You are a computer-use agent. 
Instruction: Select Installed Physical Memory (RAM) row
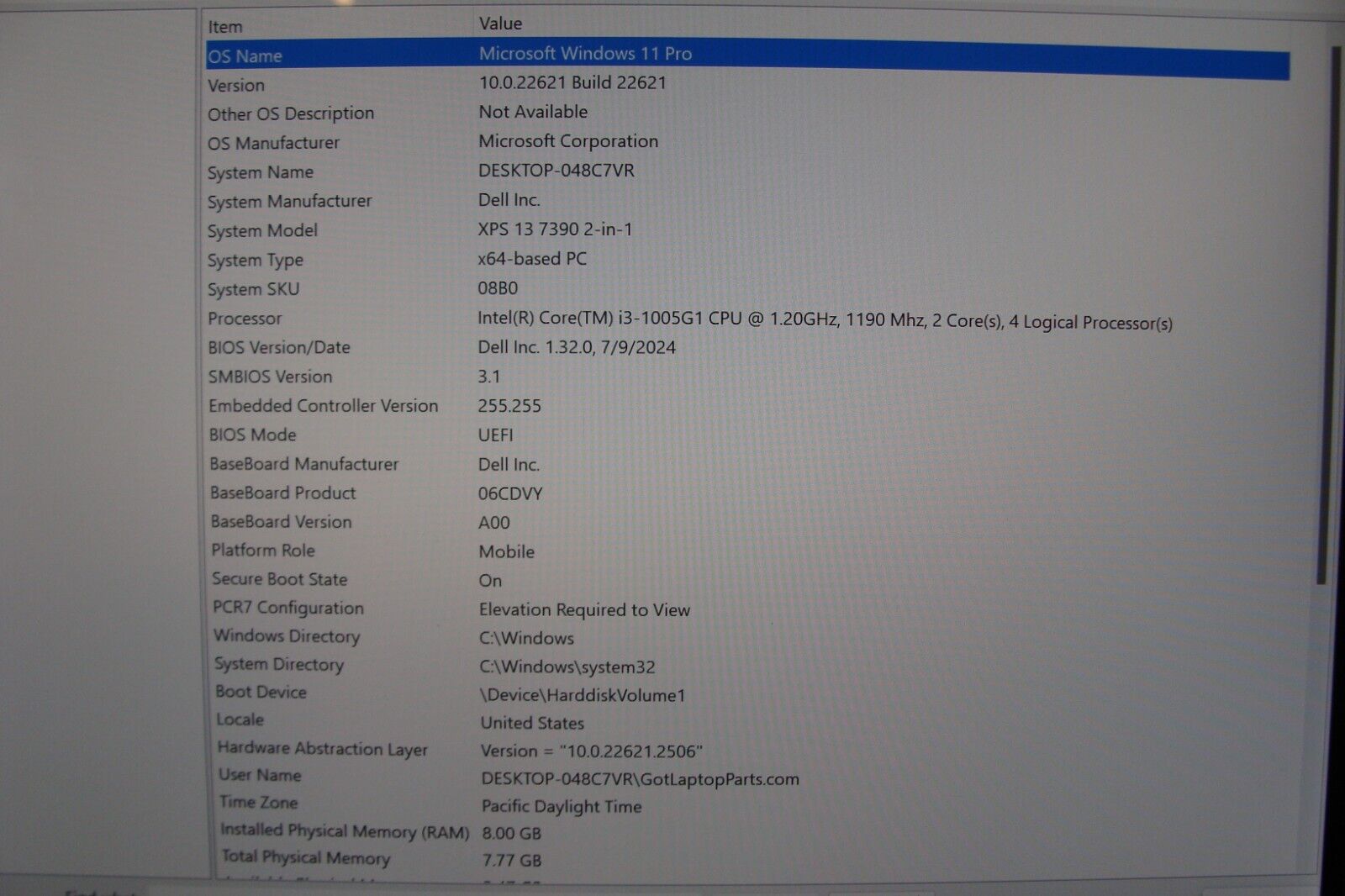[x=345, y=831]
